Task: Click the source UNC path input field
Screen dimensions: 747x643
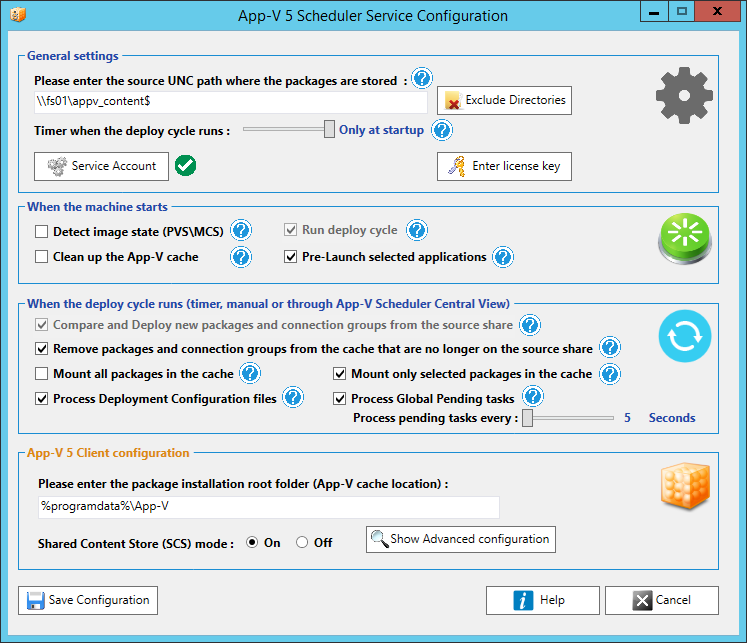Action: coord(230,102)
